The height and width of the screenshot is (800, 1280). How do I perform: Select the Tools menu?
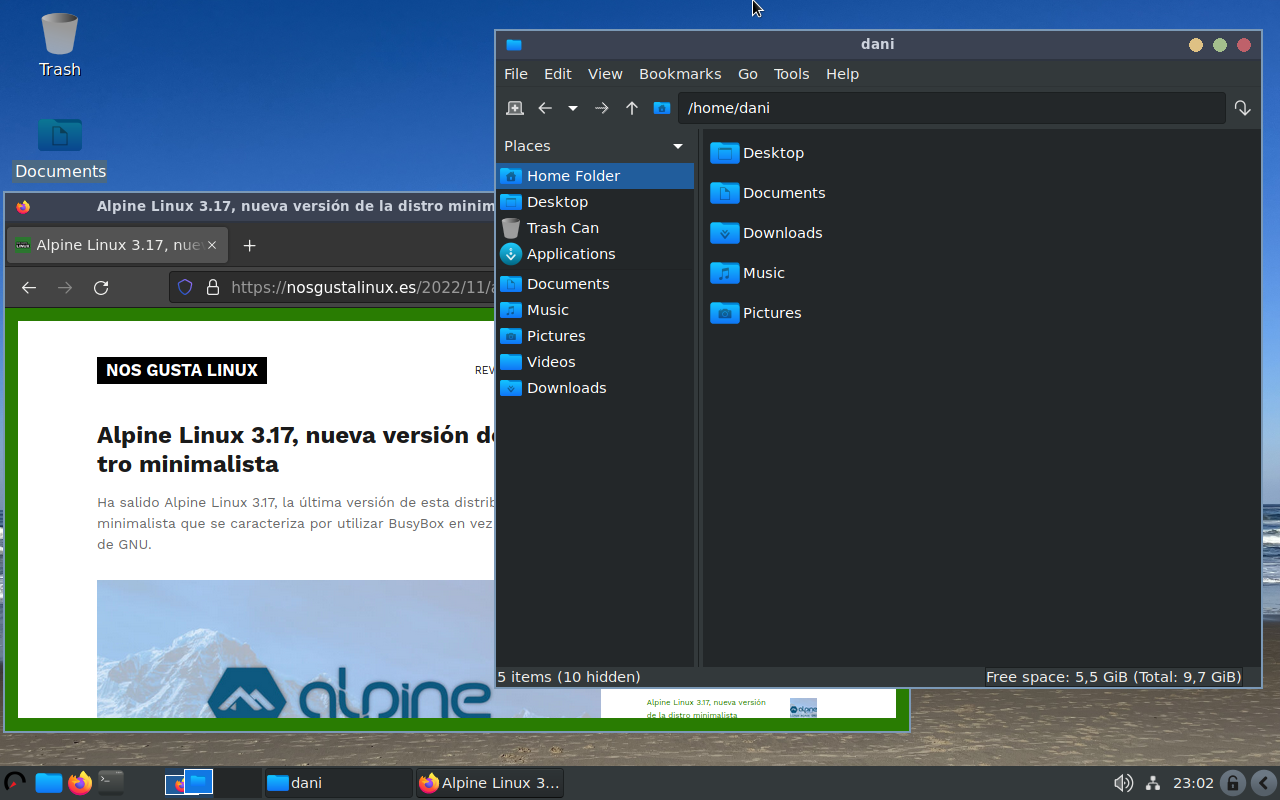(791, 73)
